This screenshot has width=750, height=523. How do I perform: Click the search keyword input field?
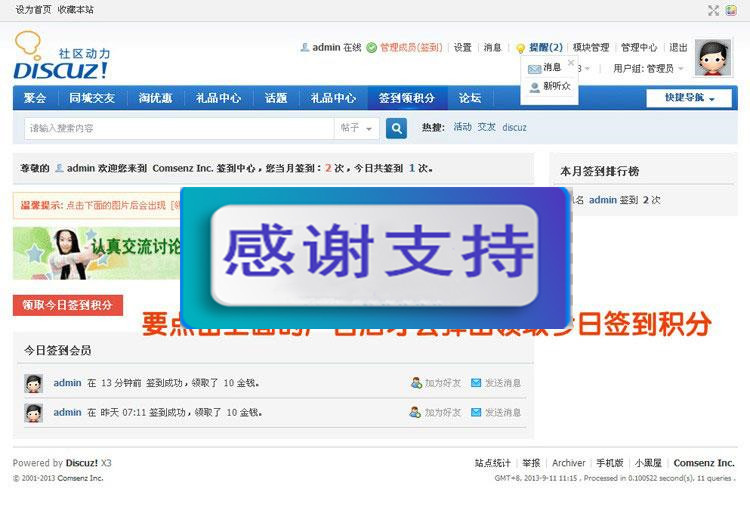[x=180, y=128]
